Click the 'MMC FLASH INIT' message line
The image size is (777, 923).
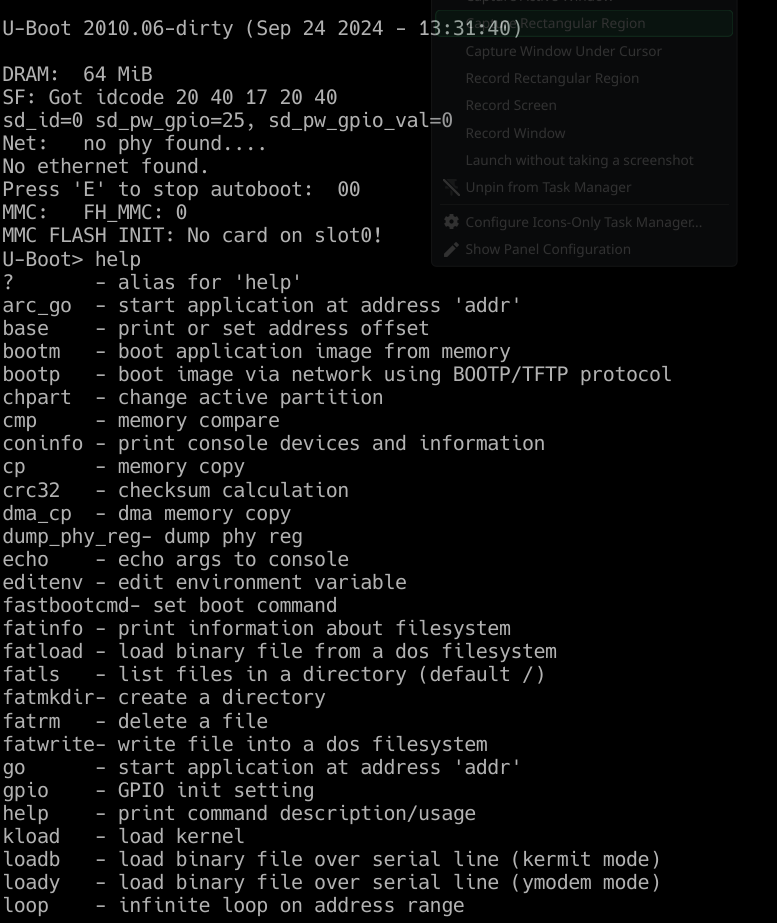click(192, 236)
